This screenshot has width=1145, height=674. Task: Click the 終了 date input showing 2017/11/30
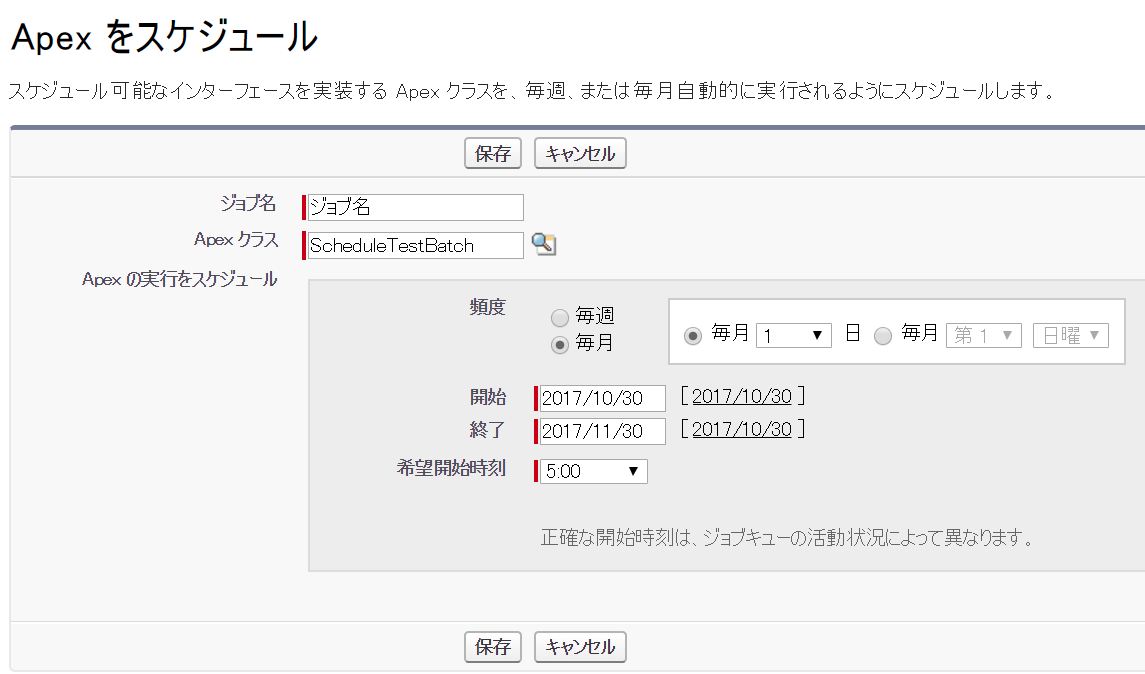tap(600, 431)
